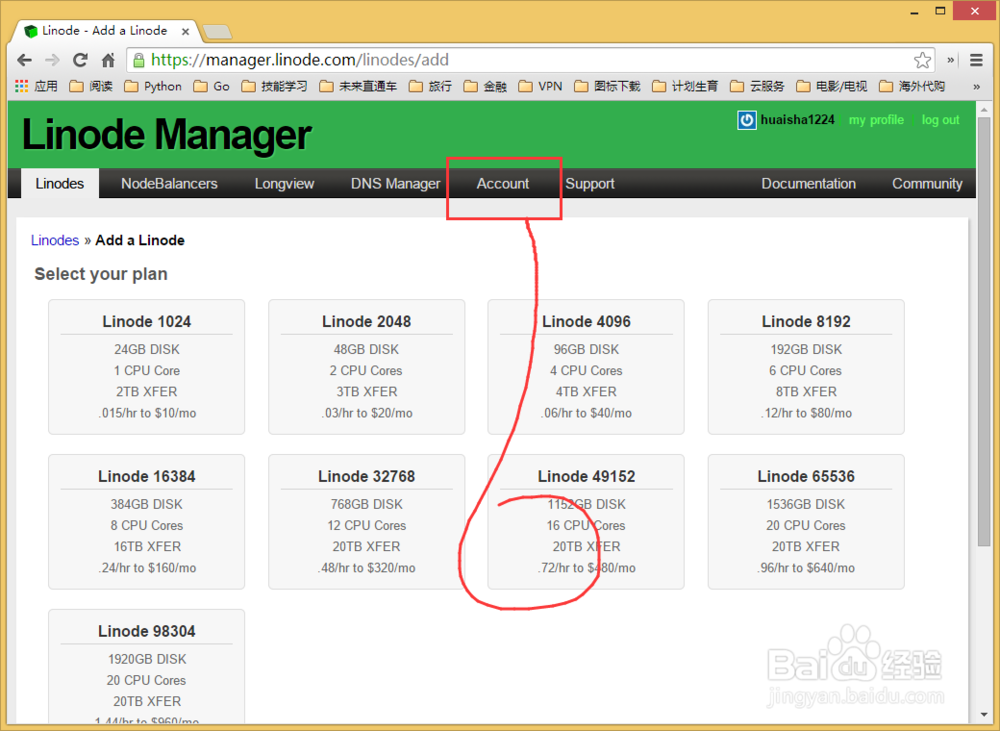The width and height of the screenshot is (1000, 731).
Task: Open the huaisha1224 username link
Action: click(x=797, y=120)
